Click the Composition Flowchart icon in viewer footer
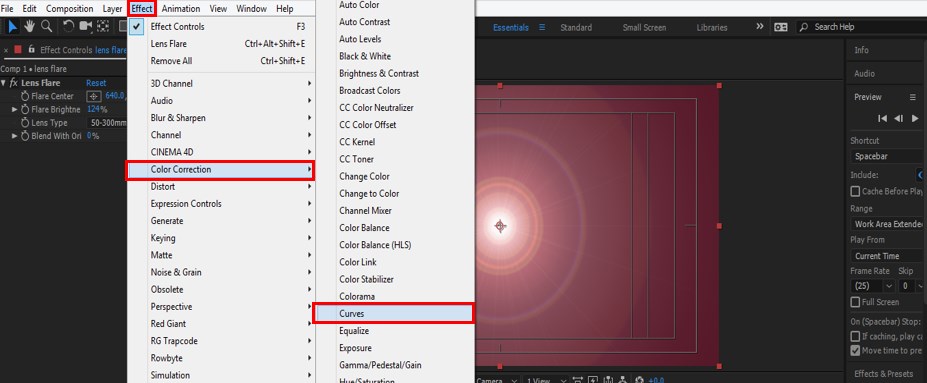Viewport: 927px width, 383px height. coord(623,379)
